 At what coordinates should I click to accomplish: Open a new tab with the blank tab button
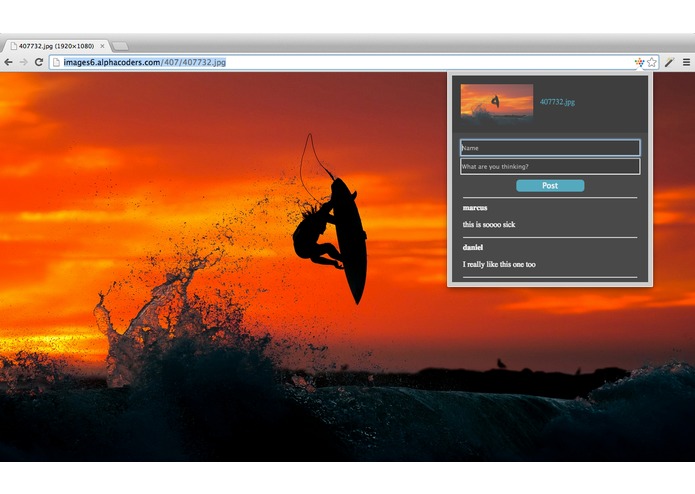point(120,46)
